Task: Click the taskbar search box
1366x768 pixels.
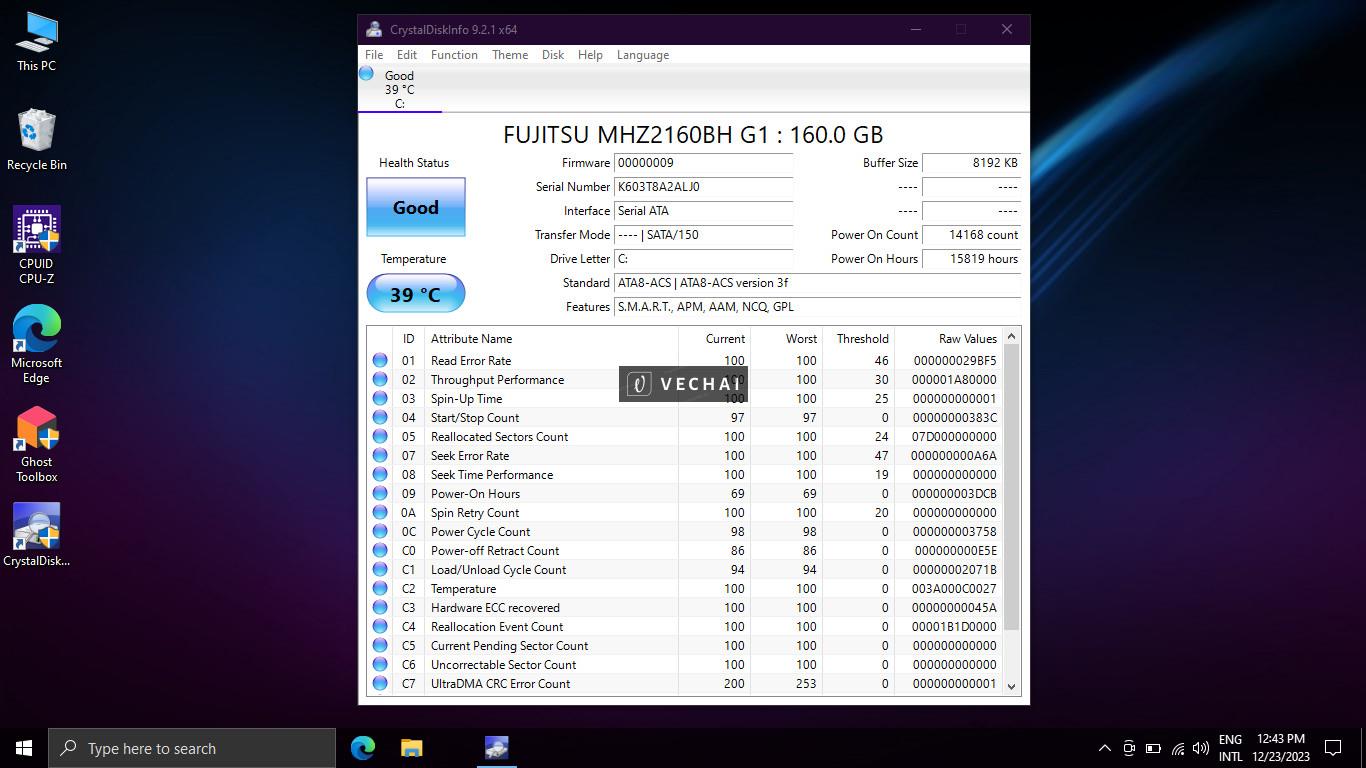Action: tap(192, 748)
